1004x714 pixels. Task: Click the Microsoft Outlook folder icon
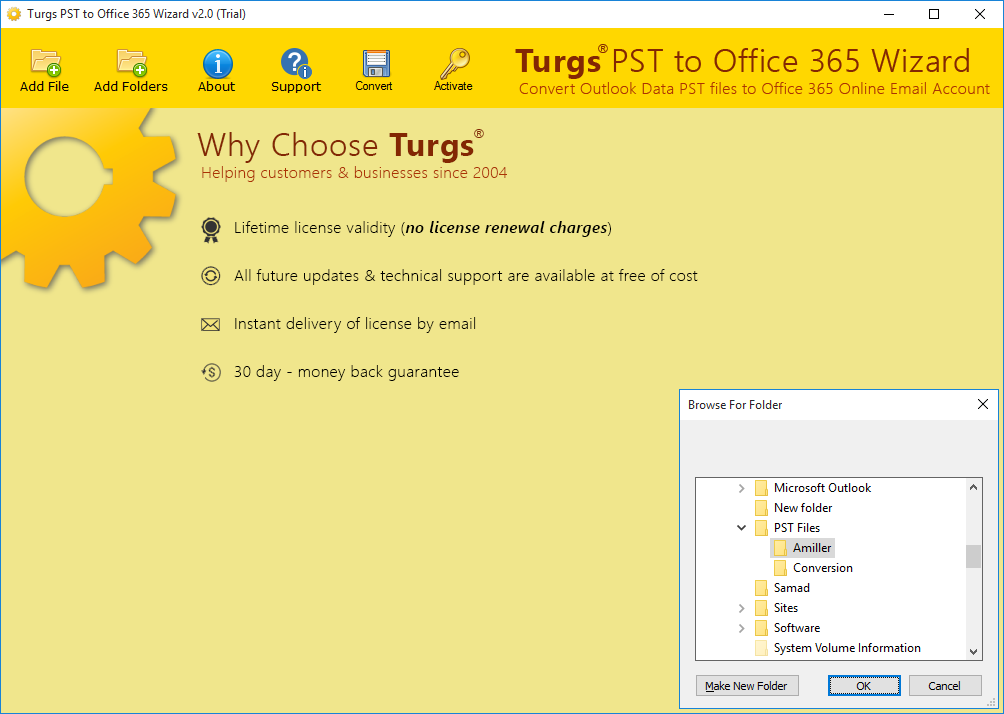pos(761,488)
